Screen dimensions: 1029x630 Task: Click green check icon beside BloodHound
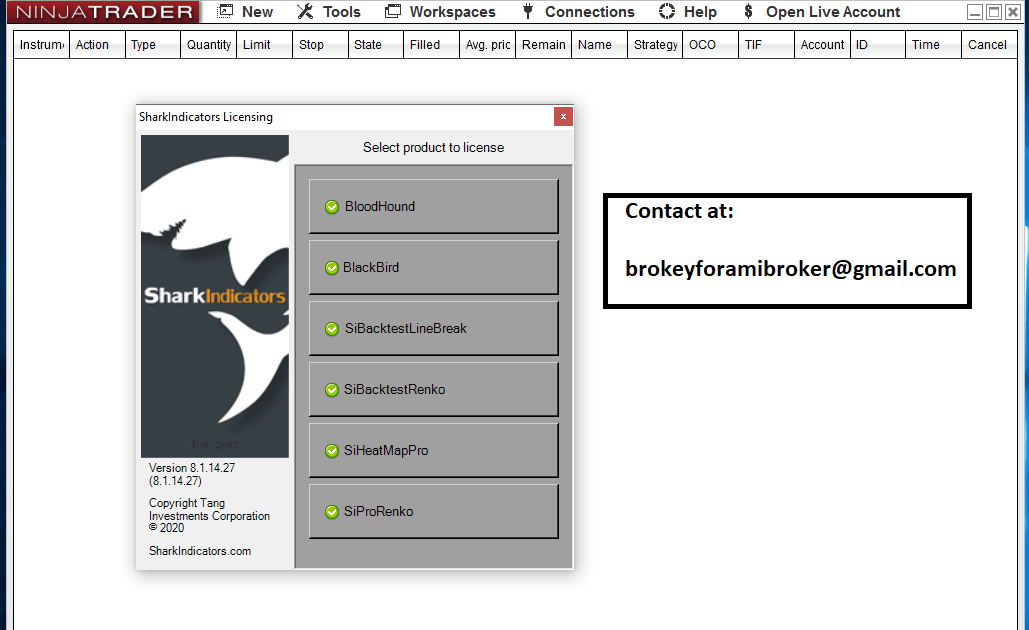pos(332,207)
